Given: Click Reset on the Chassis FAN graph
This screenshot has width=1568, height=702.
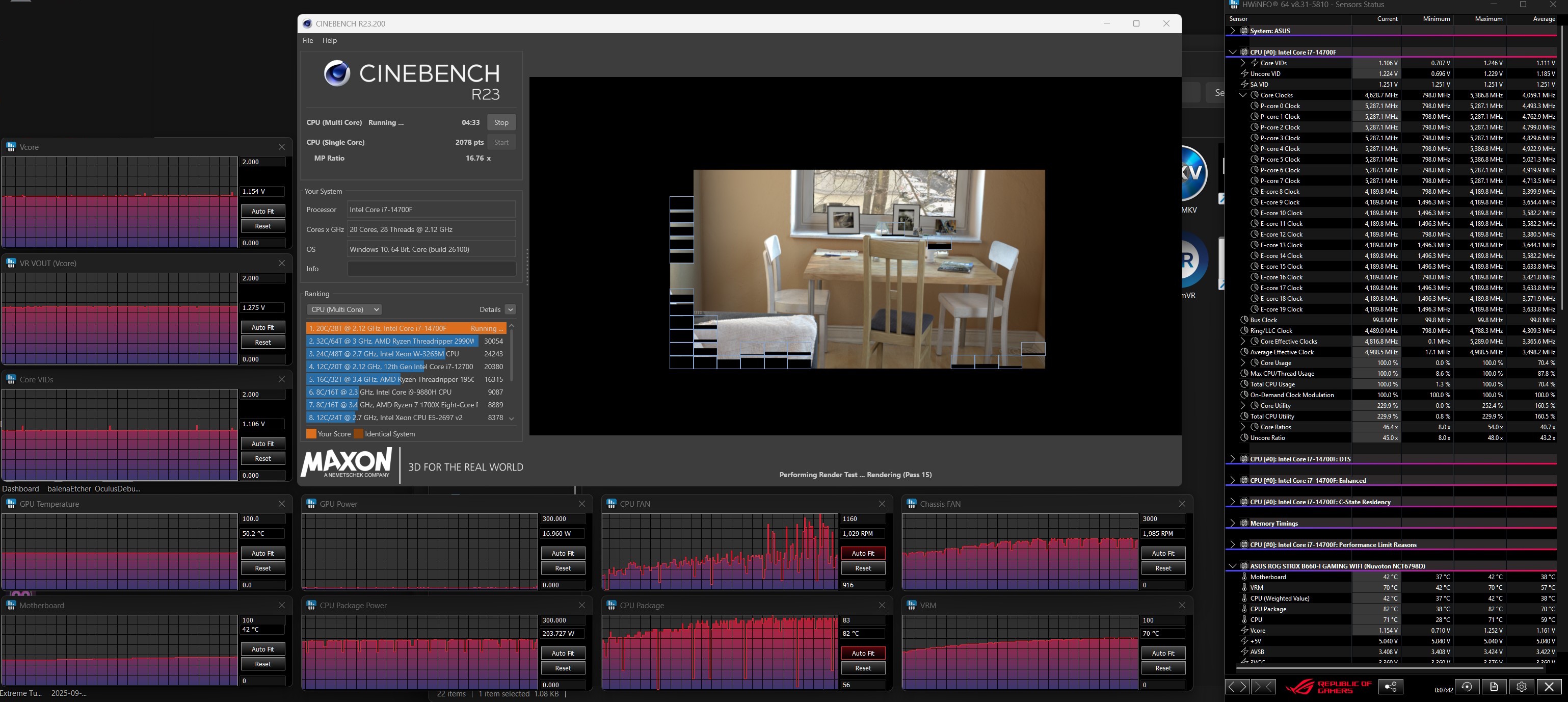Looking at the screenshot, I should click(1163, 568).
